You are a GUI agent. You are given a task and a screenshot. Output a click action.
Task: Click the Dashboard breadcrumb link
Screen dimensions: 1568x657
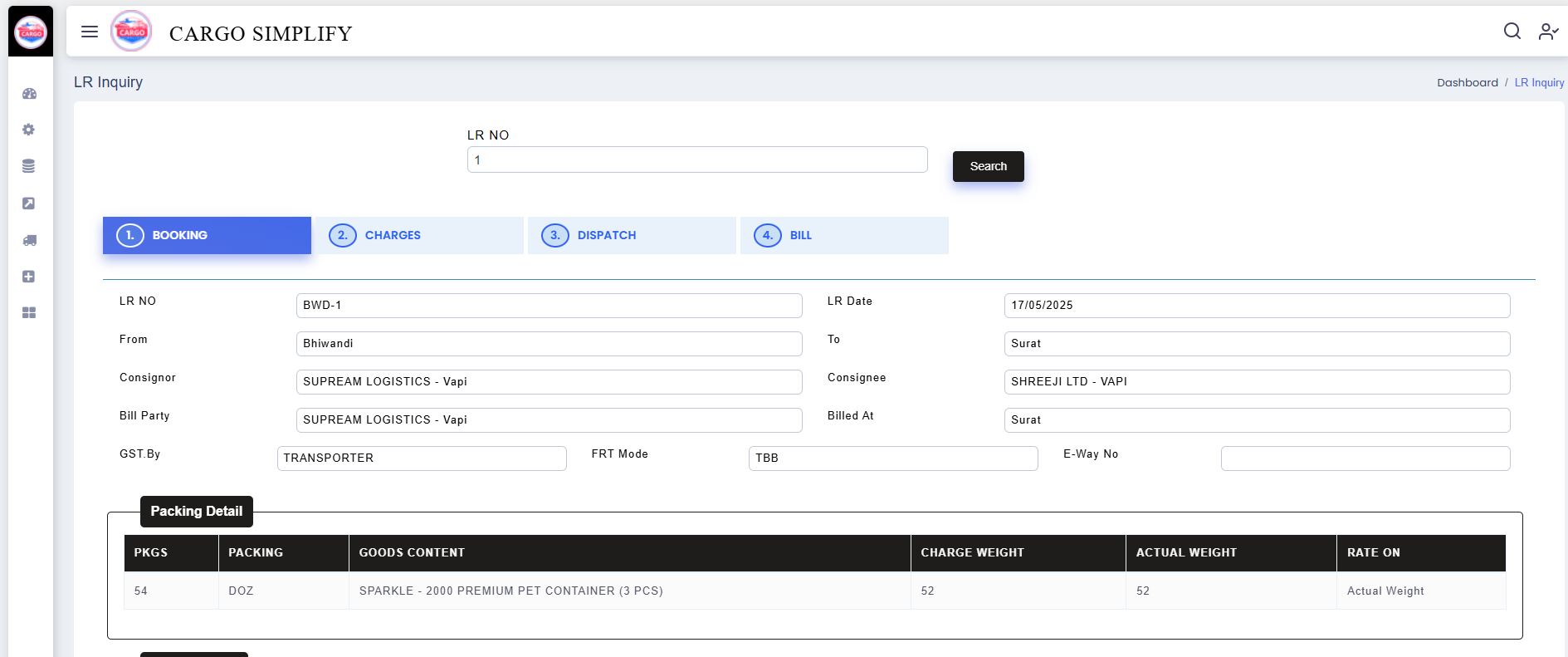[x=1467, y=83]
